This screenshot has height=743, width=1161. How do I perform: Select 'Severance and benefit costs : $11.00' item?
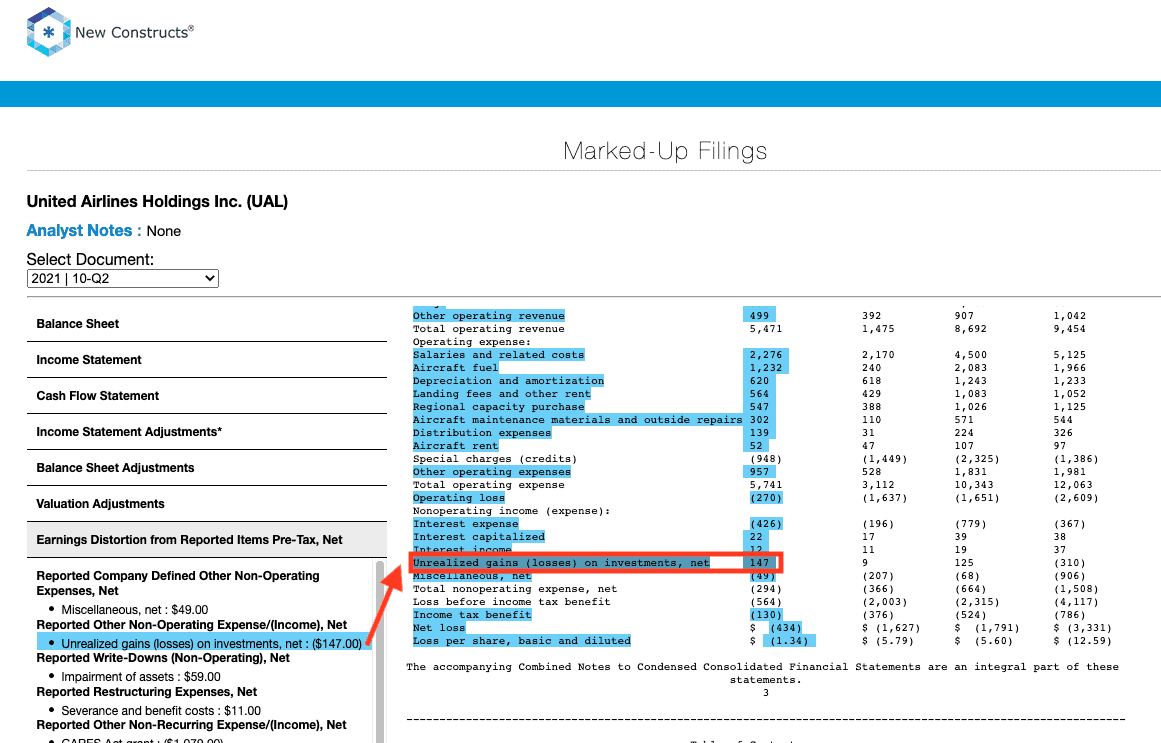161,710
